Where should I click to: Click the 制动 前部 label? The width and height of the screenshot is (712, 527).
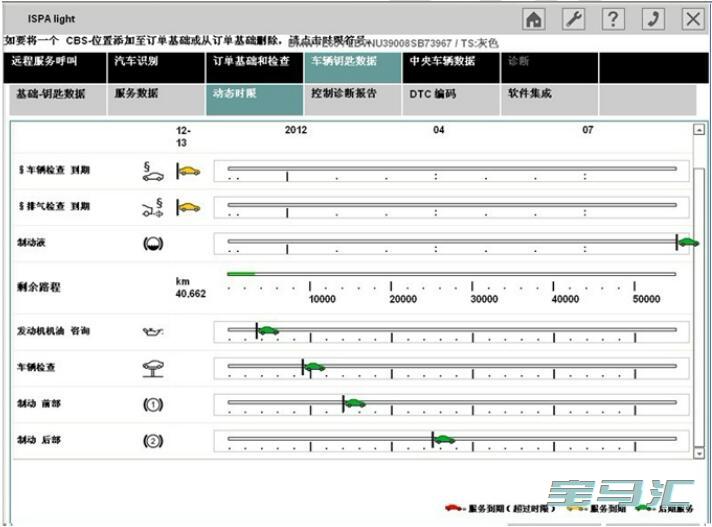tap(39, 404)
